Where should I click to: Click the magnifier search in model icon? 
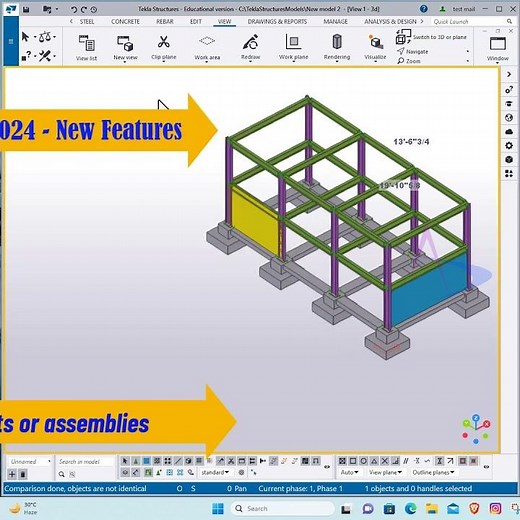(x=62, y=474)
